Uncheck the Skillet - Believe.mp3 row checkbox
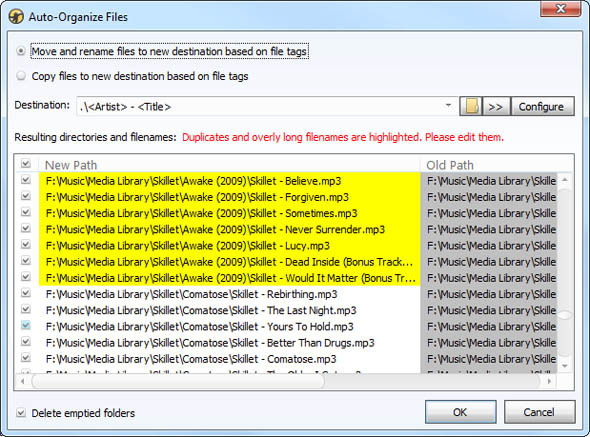The width and height of the screenshot is (590, 437). (26, 180)
